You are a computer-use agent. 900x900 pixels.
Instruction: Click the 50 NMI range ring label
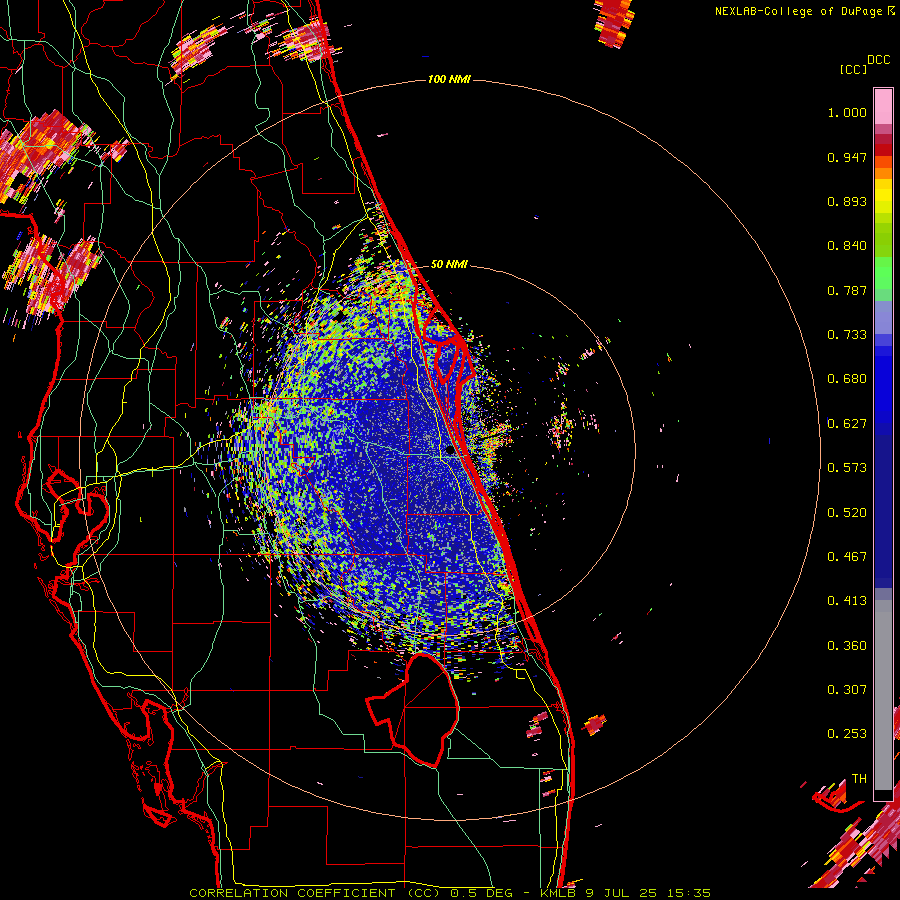449,264
